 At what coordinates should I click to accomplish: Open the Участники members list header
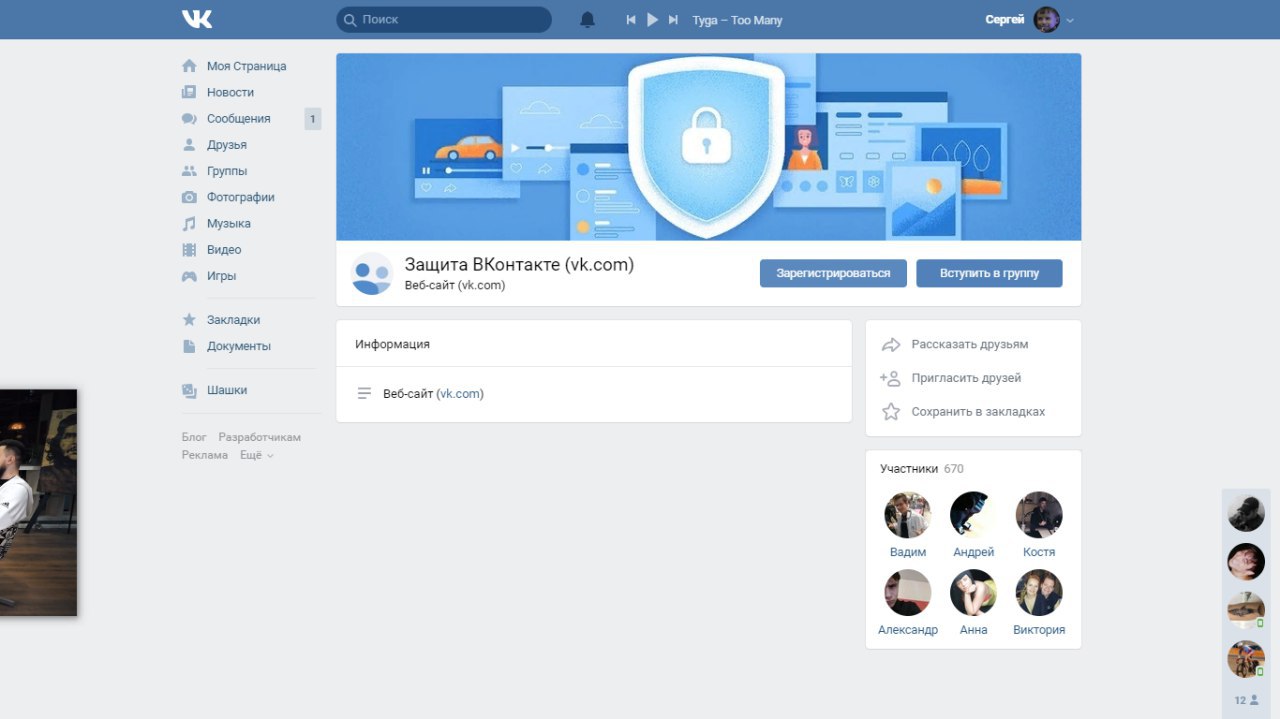(x=921, y=468)
